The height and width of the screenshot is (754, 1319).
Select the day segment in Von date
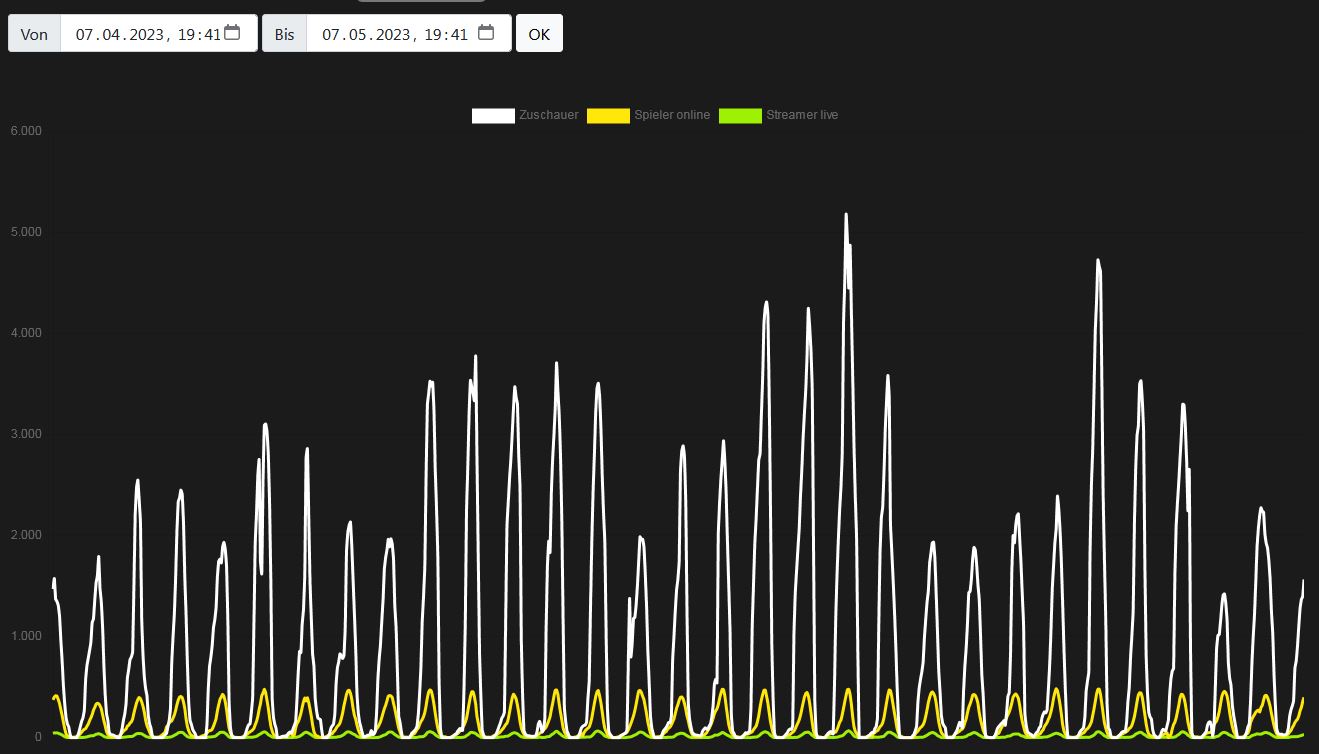85,34
